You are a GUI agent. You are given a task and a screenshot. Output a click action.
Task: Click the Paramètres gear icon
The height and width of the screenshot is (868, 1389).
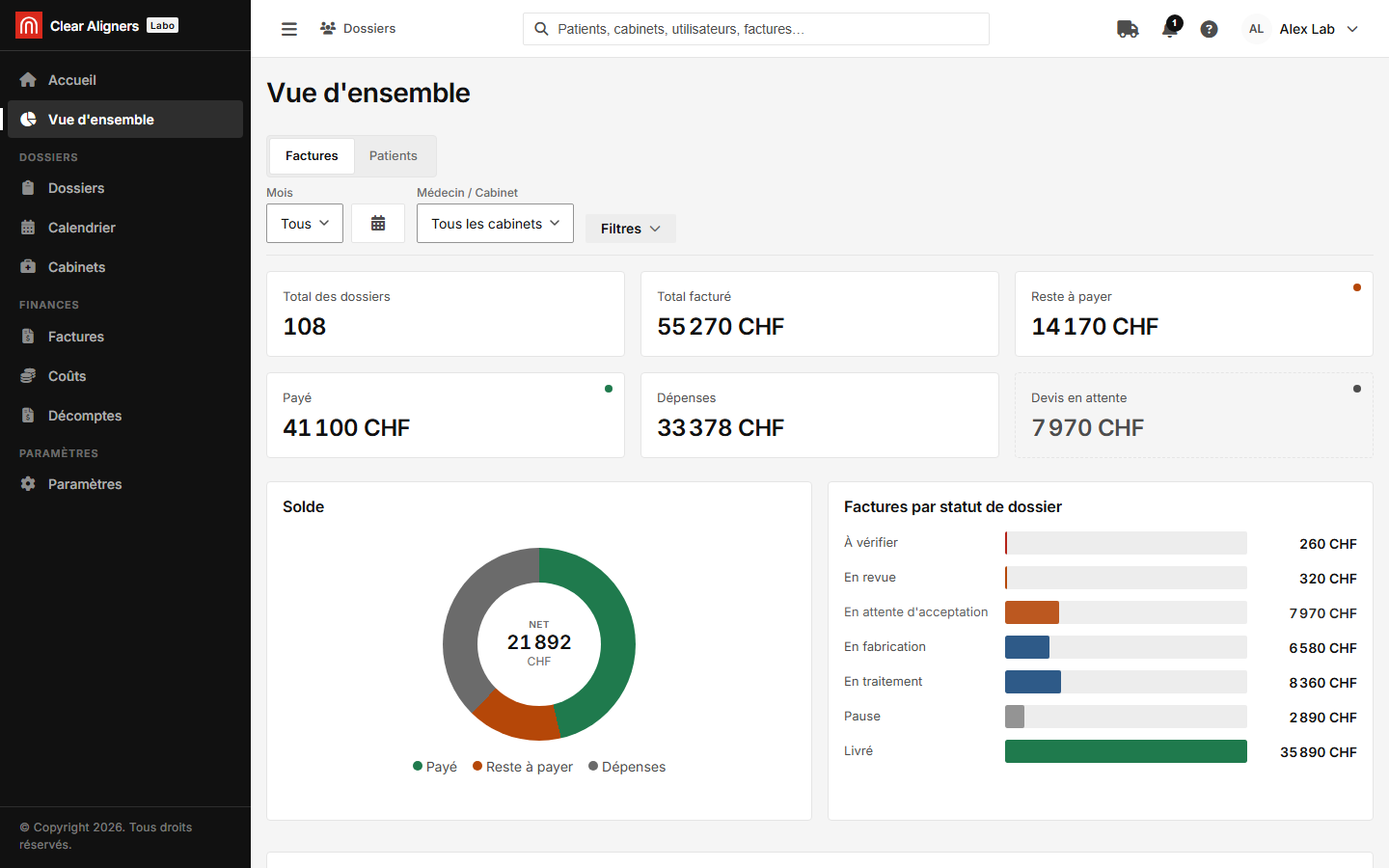[28, 484]
